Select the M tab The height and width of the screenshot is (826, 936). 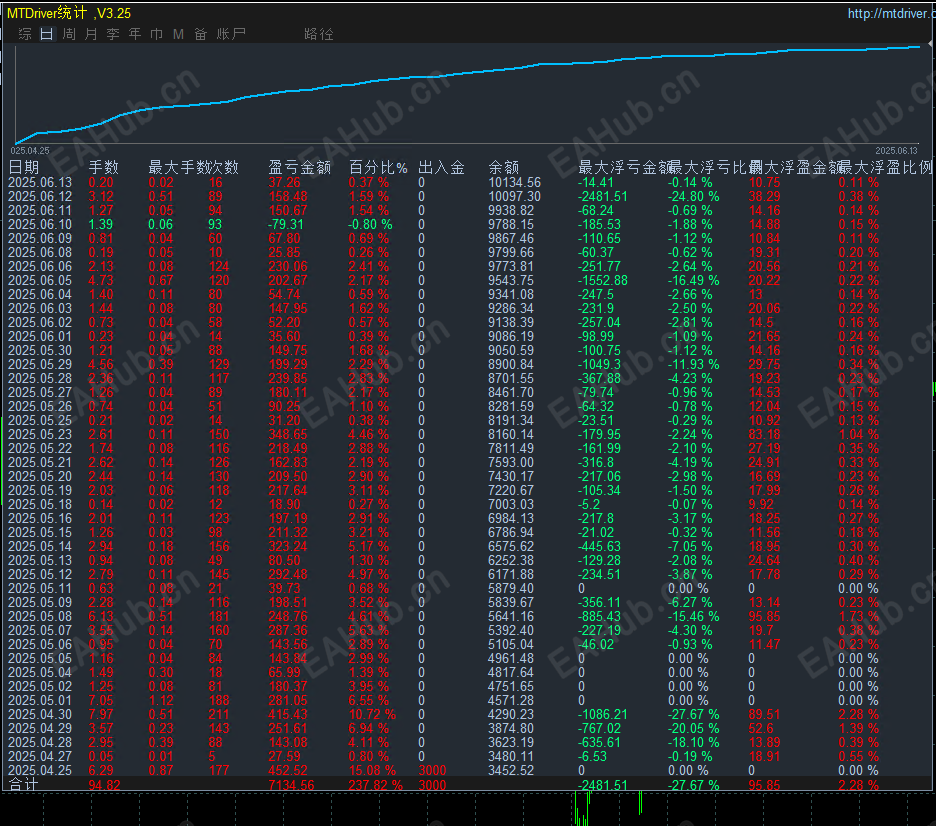(178, 34)
